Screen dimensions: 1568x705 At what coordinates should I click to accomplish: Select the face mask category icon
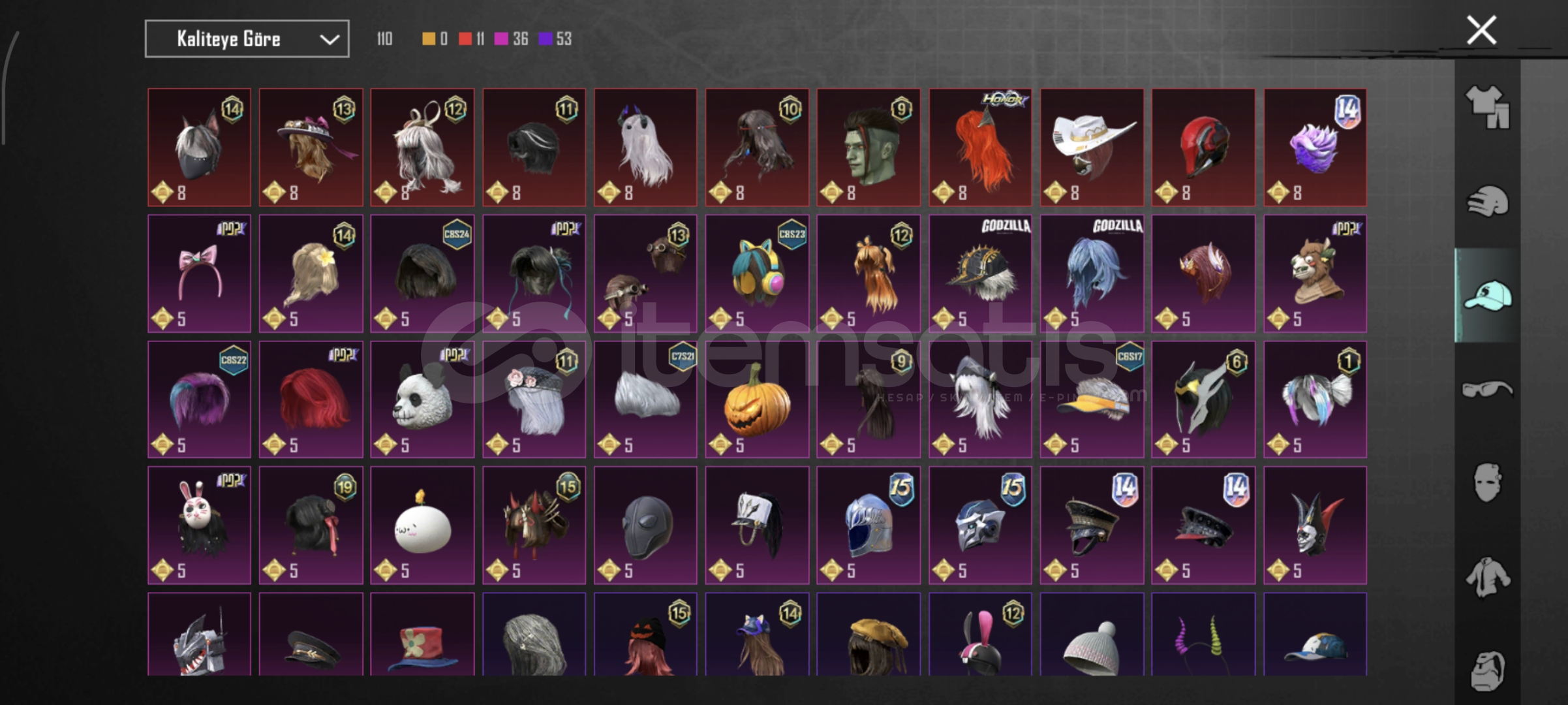[1487, 483]
